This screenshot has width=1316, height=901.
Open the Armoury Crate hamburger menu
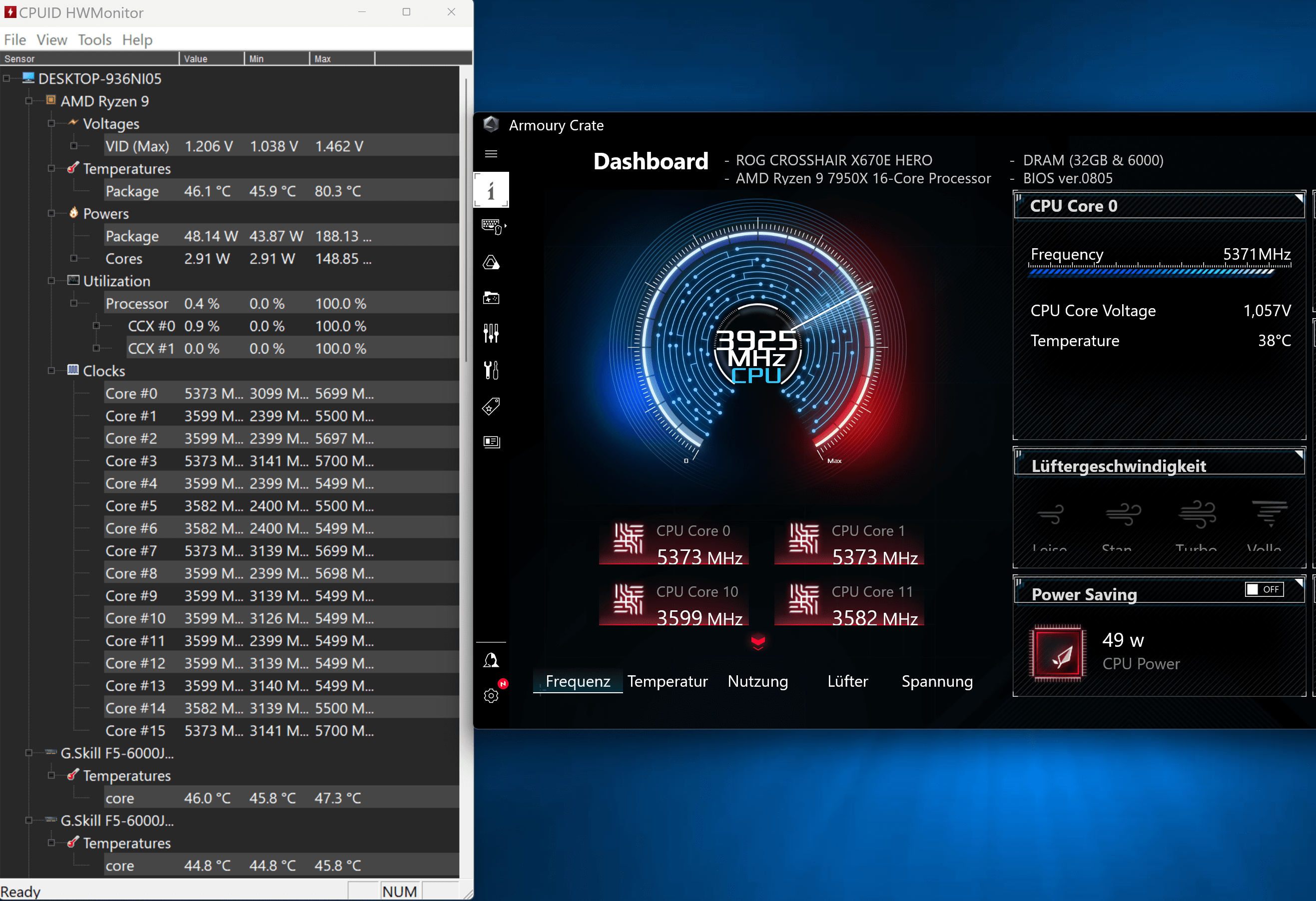tap(491, 154)
